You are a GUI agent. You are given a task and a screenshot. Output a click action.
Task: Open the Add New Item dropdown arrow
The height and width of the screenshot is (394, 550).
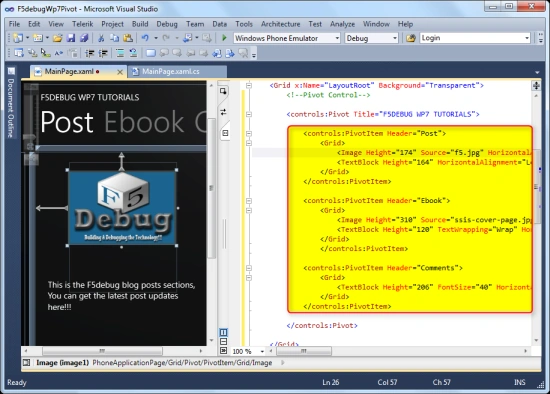47,38
